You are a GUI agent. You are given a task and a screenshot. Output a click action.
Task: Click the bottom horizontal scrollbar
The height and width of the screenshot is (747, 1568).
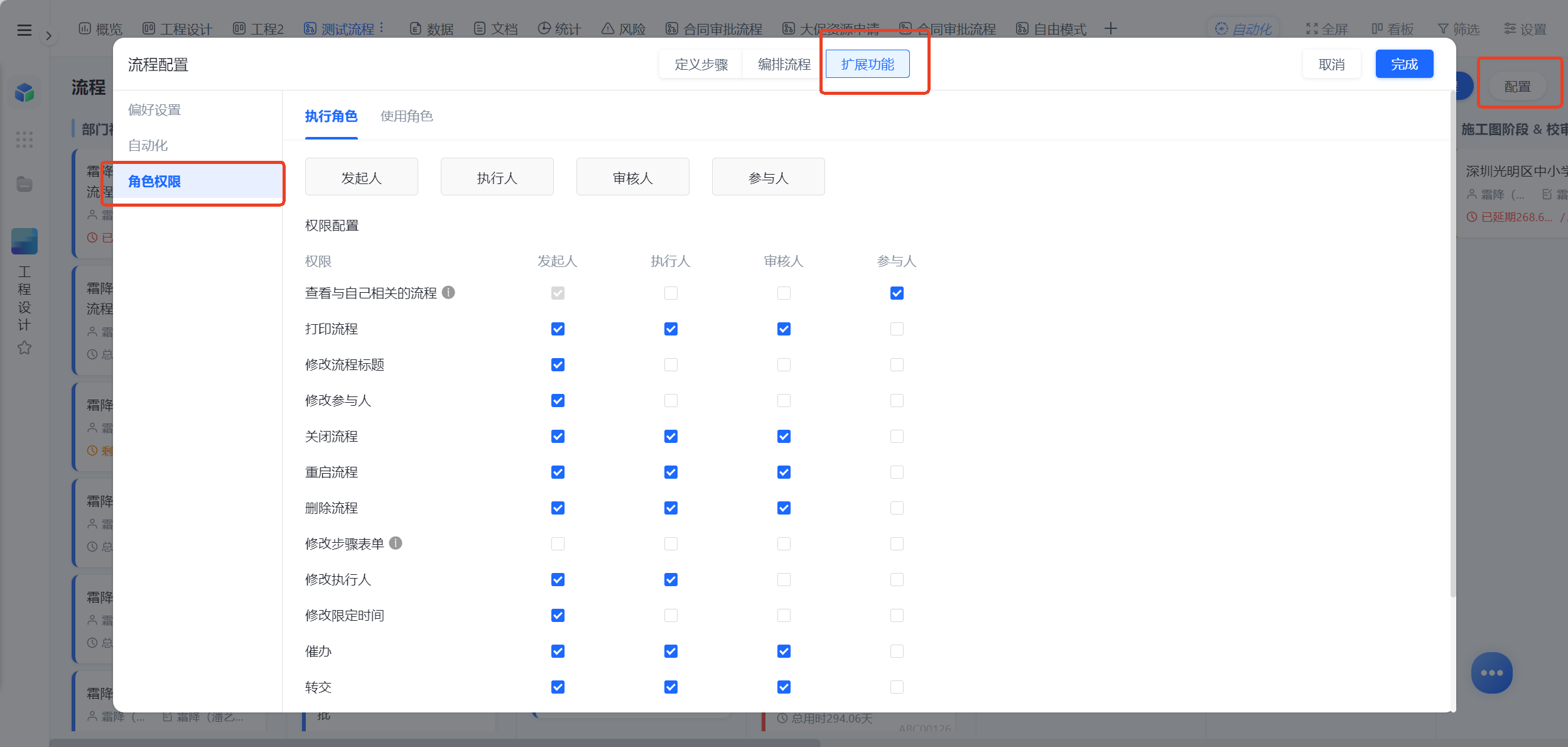click(435, 743)
